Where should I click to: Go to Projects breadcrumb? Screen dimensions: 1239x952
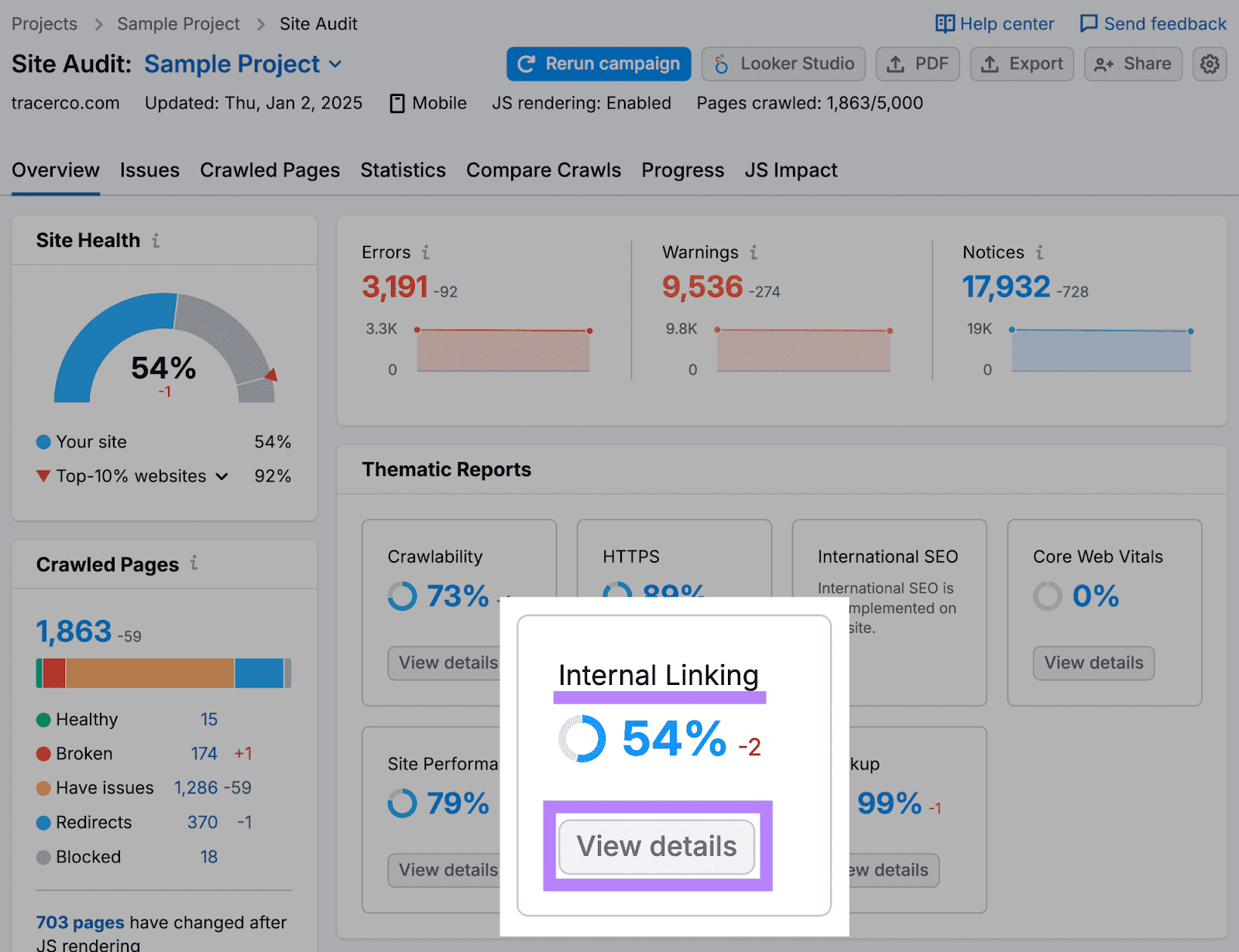(x=44, y=24)
